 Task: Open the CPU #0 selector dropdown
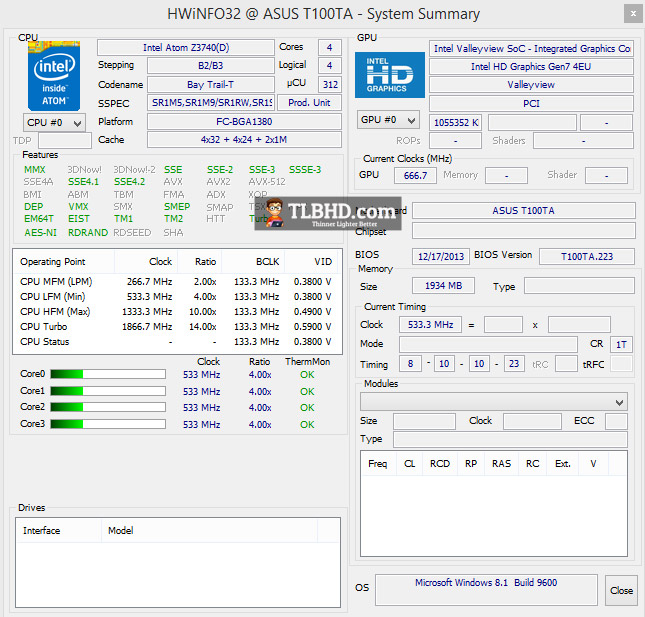(54, 123)
